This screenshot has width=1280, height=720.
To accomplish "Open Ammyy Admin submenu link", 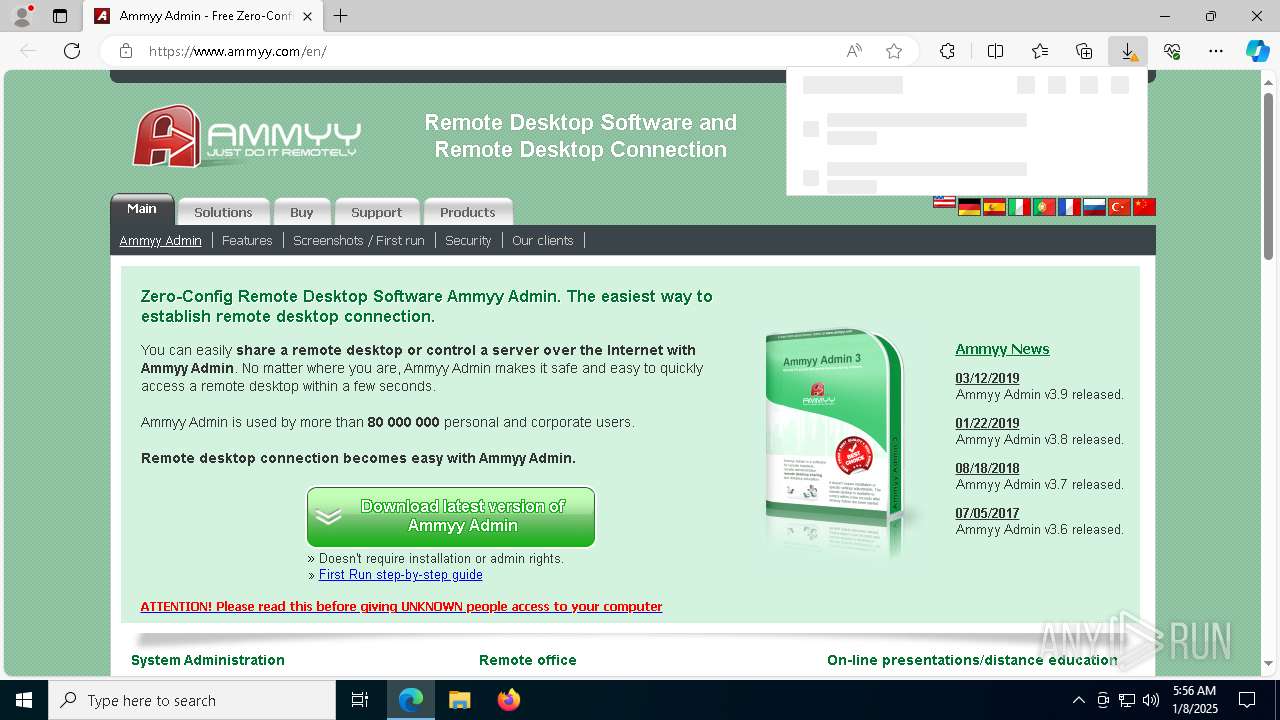I will [x=160, y=240].
